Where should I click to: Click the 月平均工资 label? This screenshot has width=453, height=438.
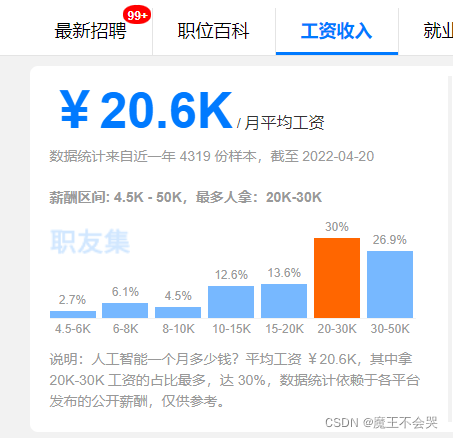(x=284, y=123)
